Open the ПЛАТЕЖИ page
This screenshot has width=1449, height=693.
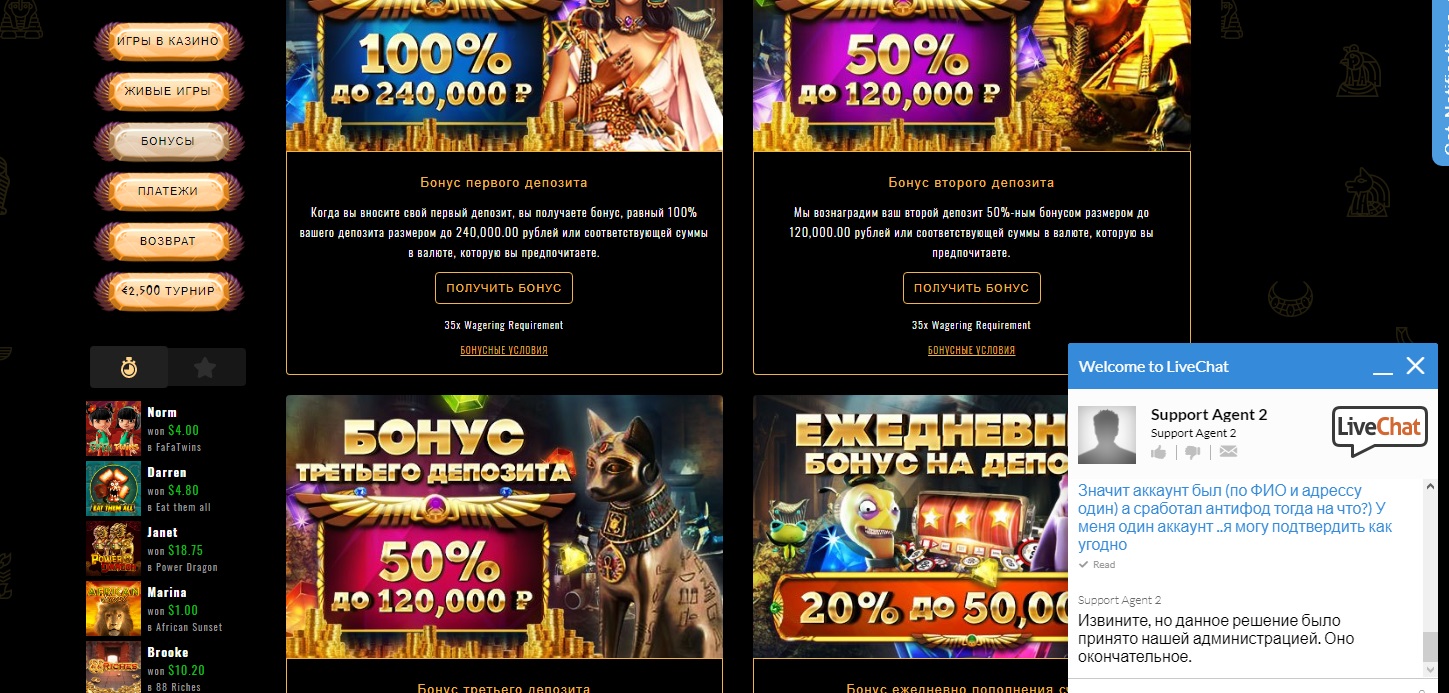pos(168,191)
